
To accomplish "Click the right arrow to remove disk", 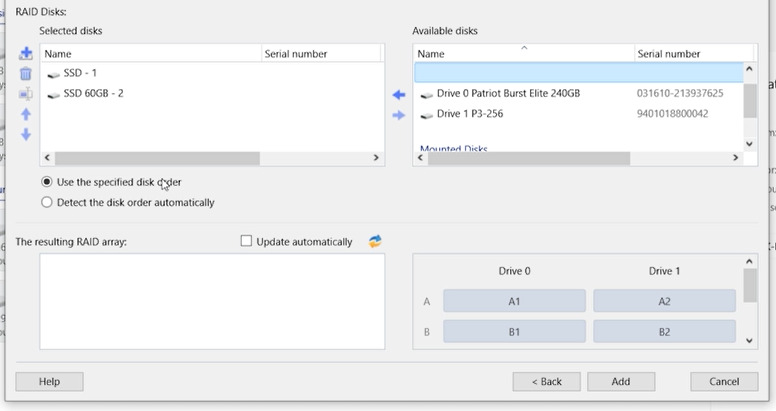I will (x=399, y=115).
